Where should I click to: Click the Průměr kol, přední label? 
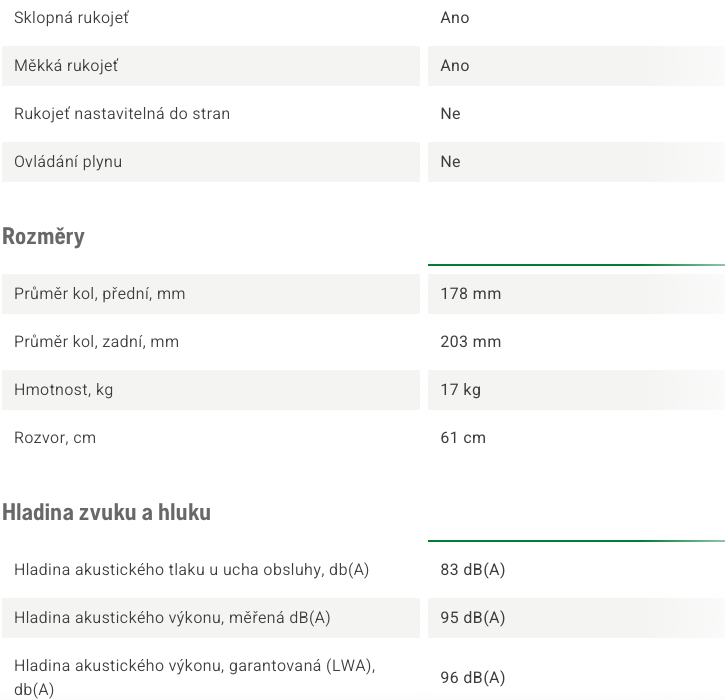[x=99, y=294]
